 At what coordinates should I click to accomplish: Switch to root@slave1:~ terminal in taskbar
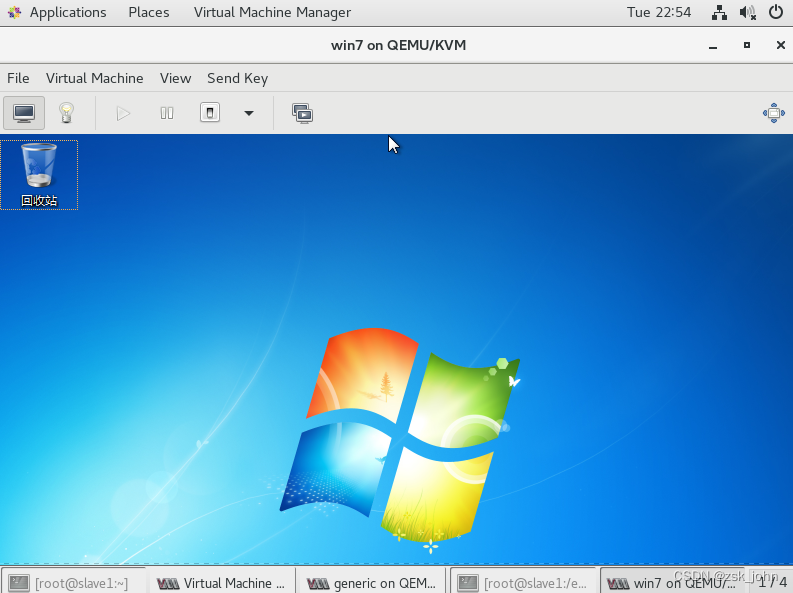(x=74, y=583)
